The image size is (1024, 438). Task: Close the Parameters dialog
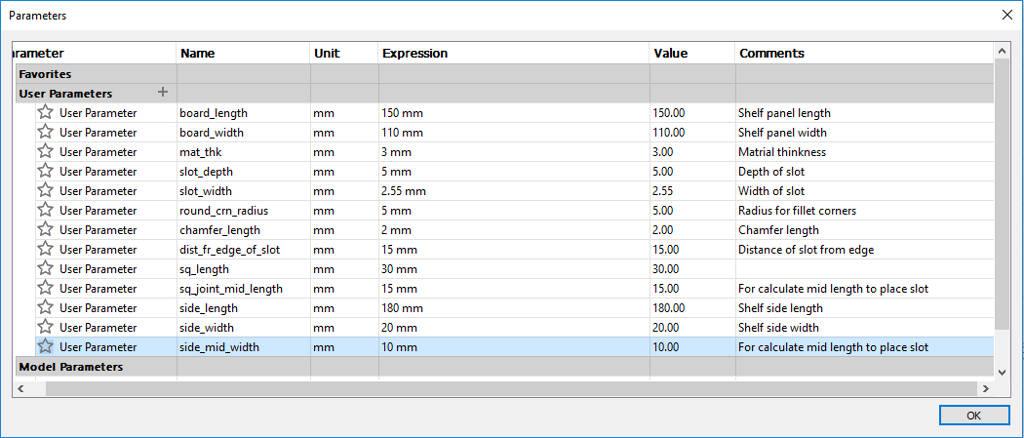(1007, 15)
